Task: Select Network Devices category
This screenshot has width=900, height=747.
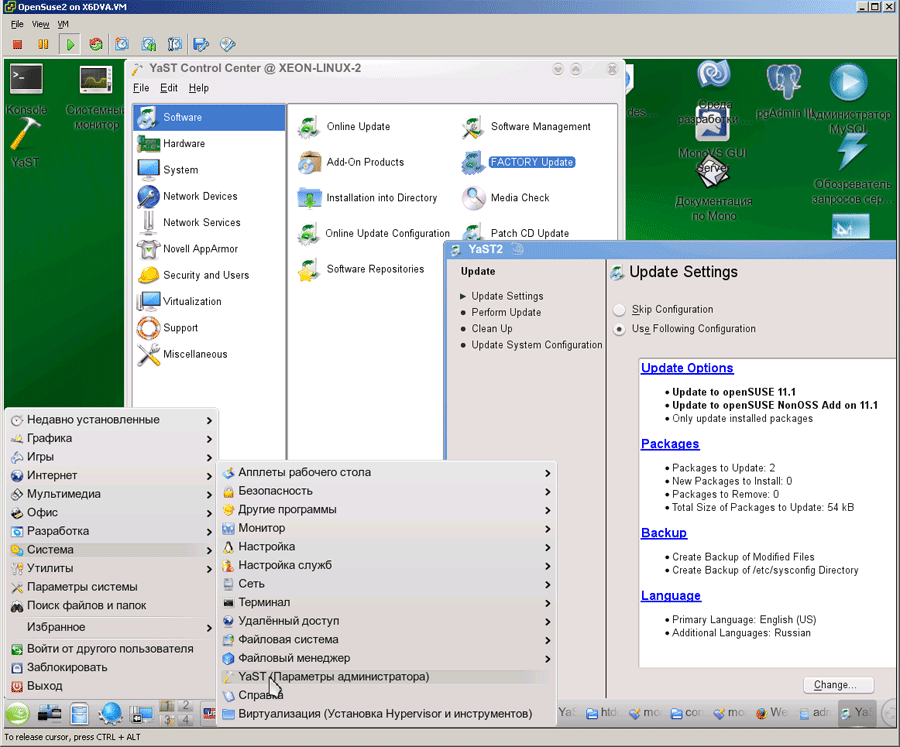Action: click(209, 196)
